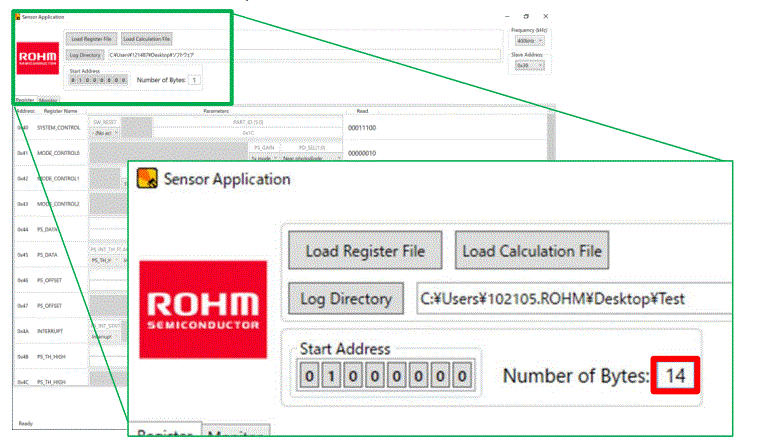This screenshot has height=448, width=760.
Task: Select the MODE_CONTROL0 register row
Action: tap(58, 153)
